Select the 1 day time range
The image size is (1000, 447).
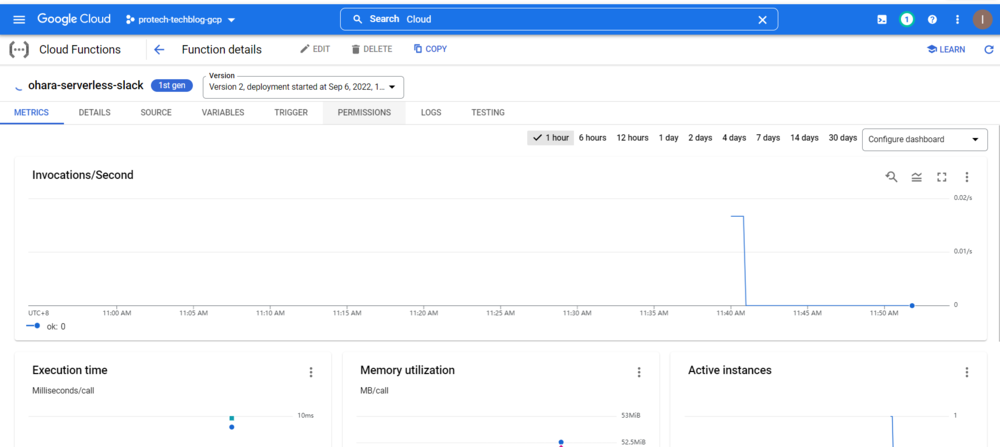point(668,138)
